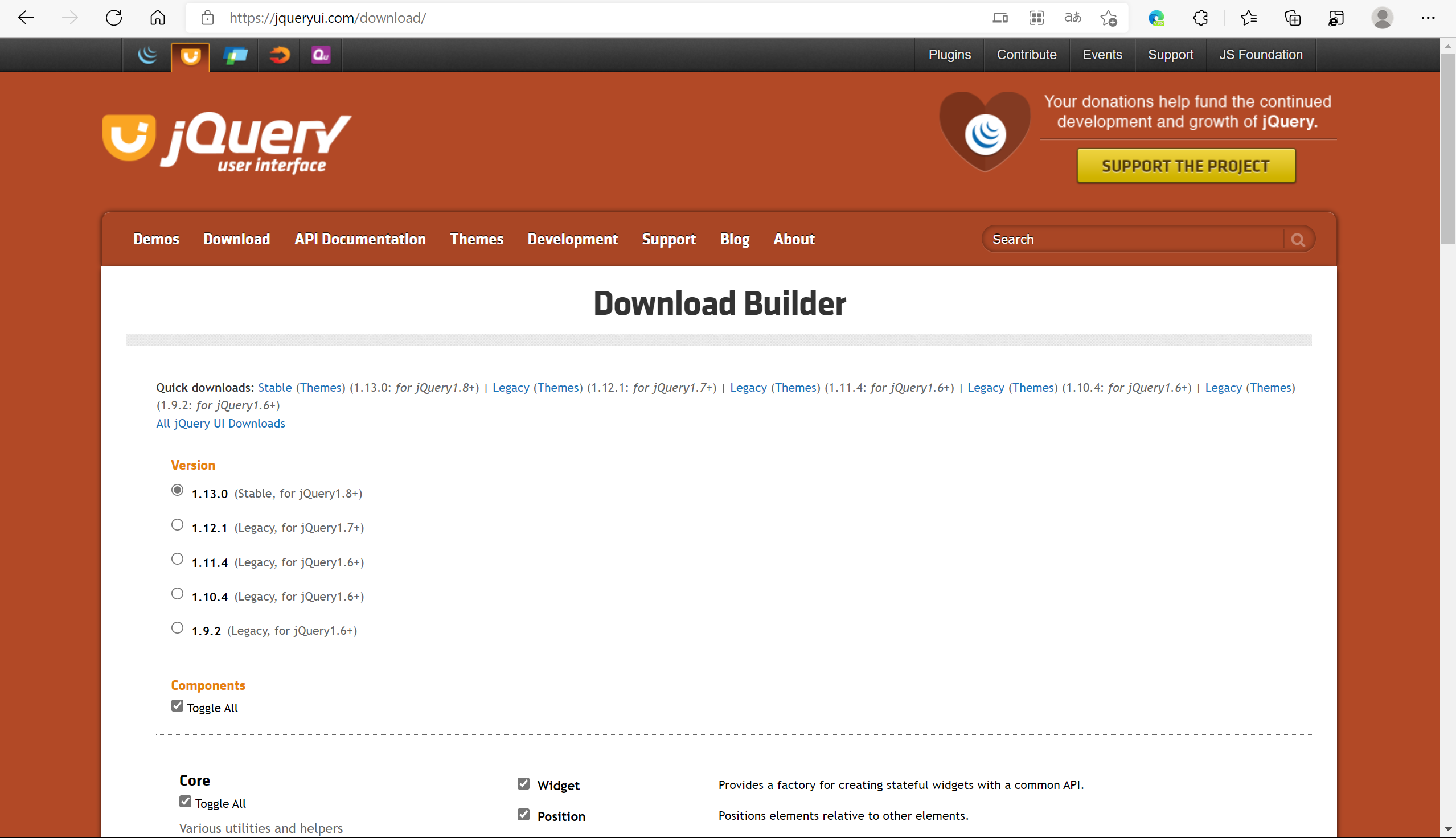Click the heart donation jQuery icon

pyautogui.click(x=985, y=132)
